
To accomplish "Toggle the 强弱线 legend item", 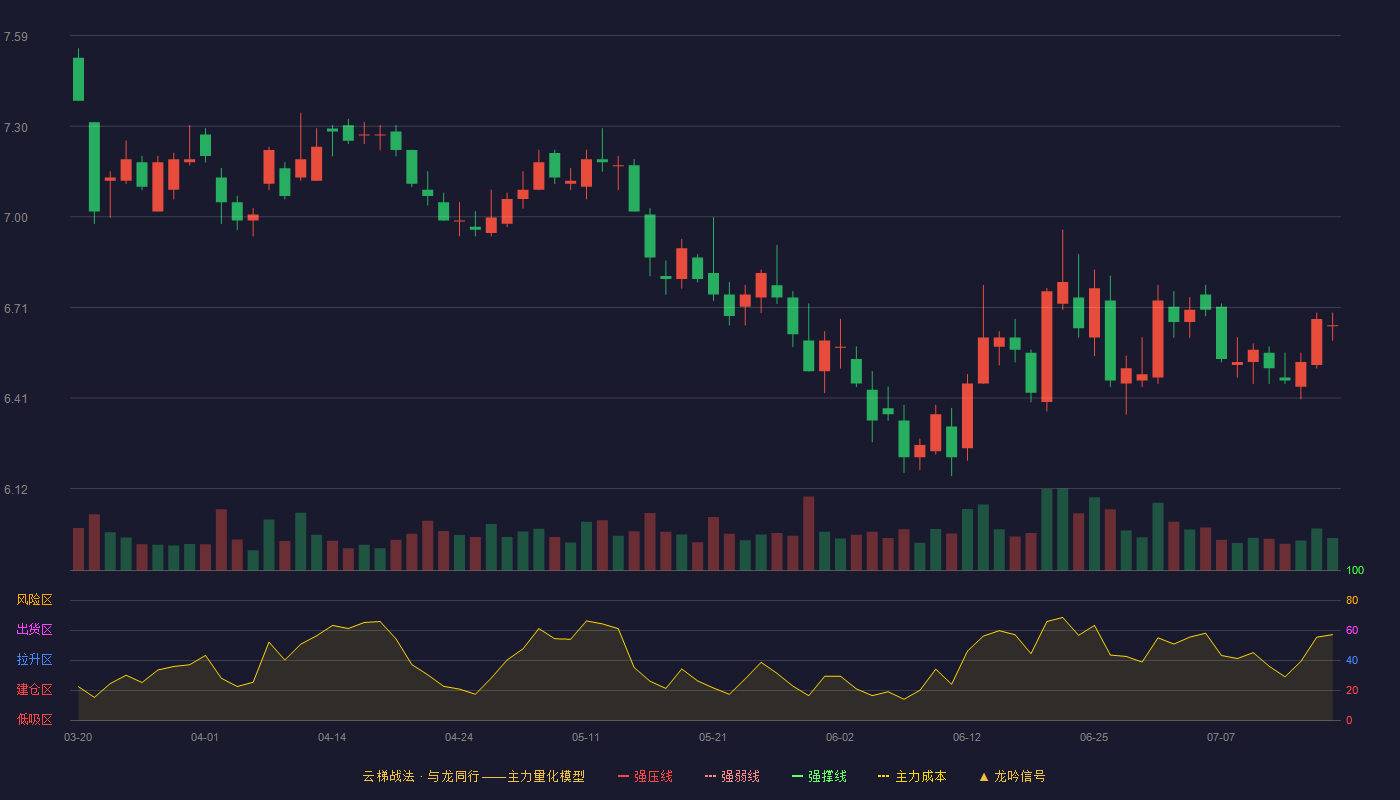I will pyautogui.click(x=732, y=776).
